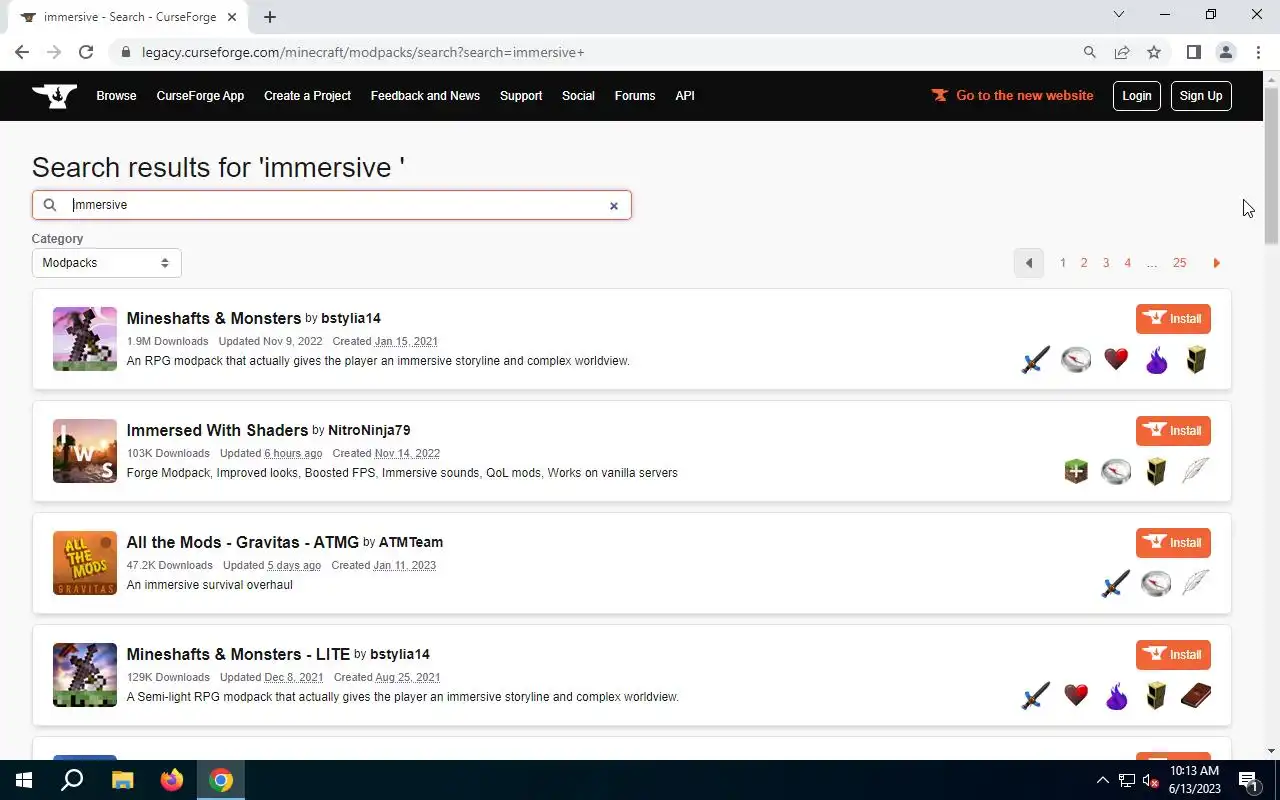
Task: Click inside the immersive search input field
Action: [331, 205]
